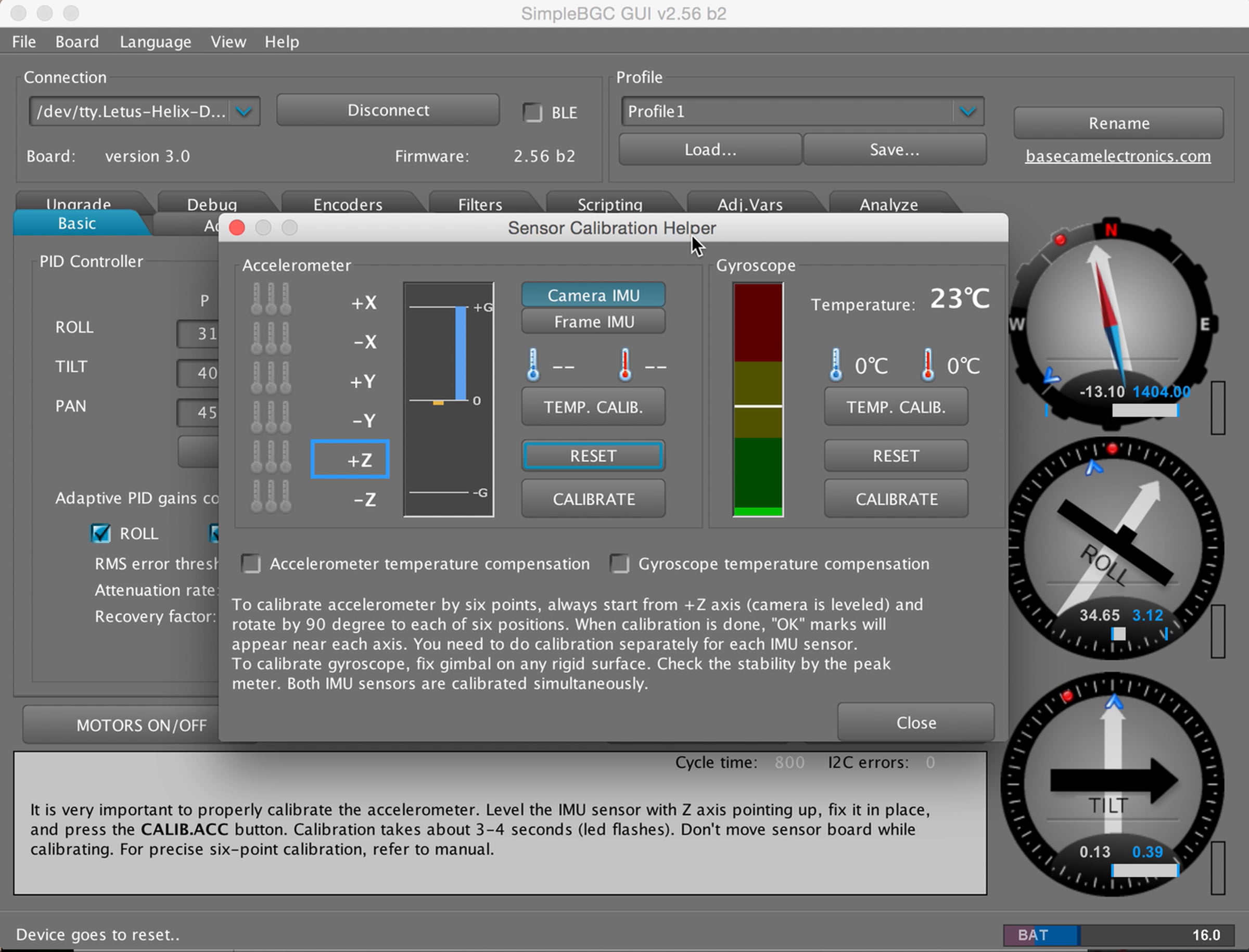
Task: Enable Accelerometer temperature compensation checkbox
Action: click(250, 564)
